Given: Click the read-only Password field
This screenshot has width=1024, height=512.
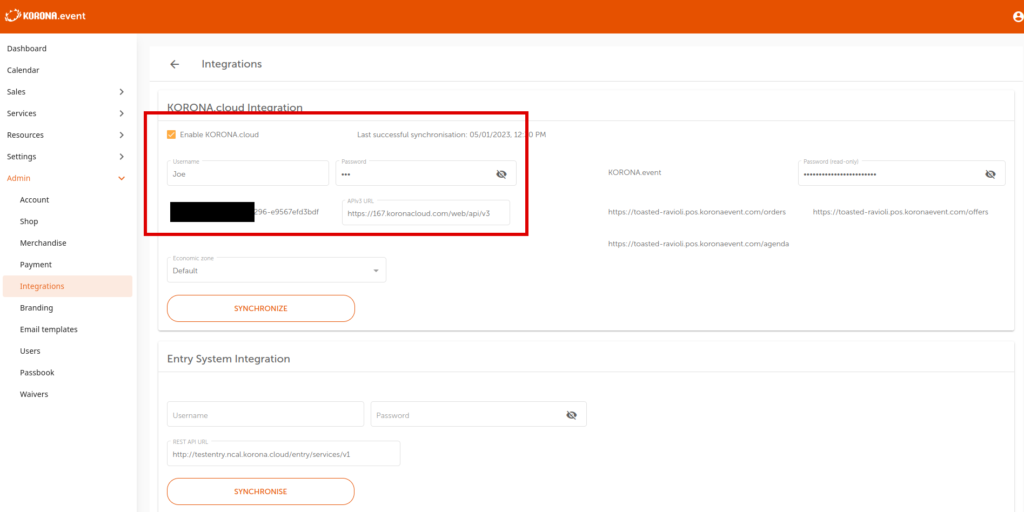Looking at the screenshot, I should [x=901, y=173].
